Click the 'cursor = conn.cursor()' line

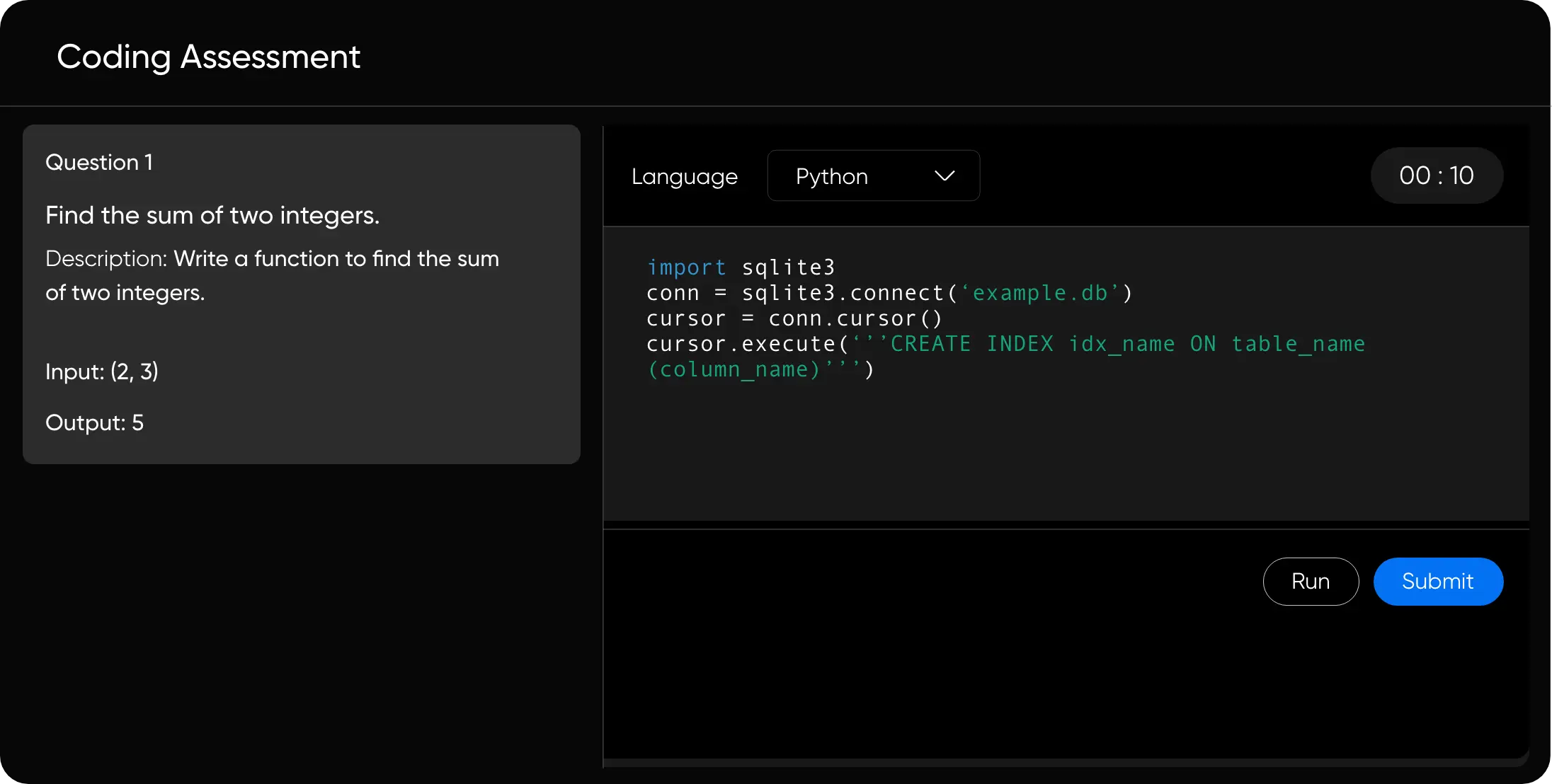794,318
